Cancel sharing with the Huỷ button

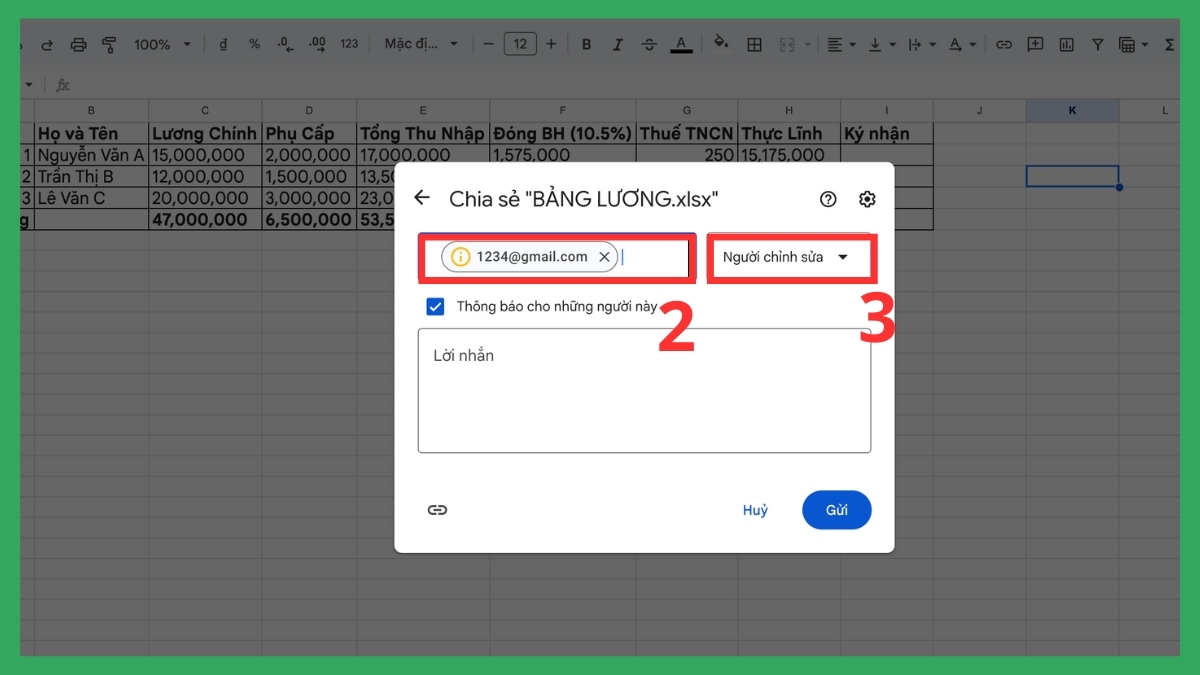pos(756,510)
